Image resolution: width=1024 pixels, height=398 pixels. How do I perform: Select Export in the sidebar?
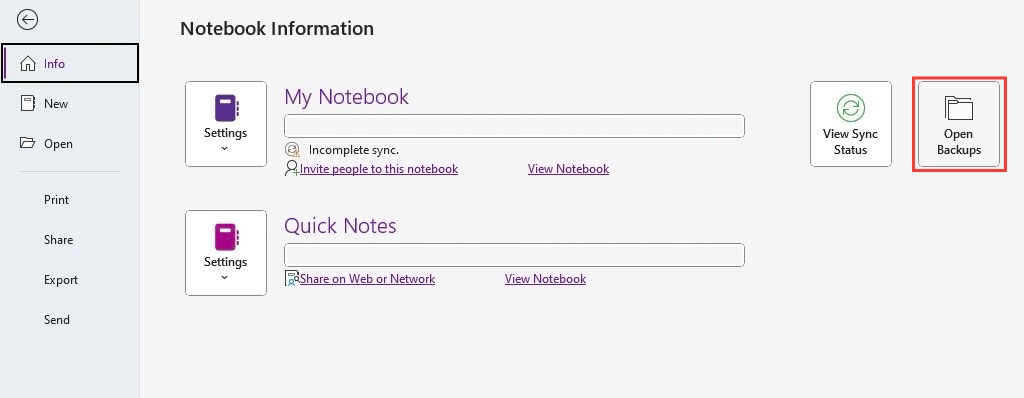point(61,280)
